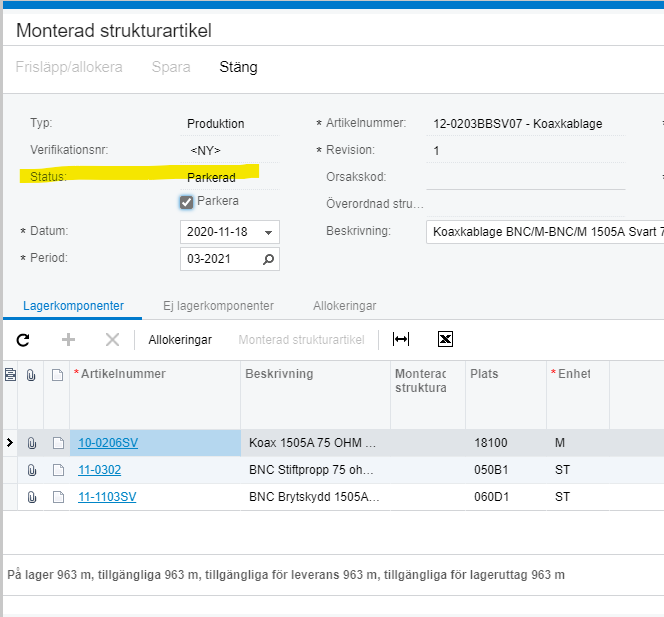Click the add row plus icon
Viewport: 664px width, 617px height.
68,340
